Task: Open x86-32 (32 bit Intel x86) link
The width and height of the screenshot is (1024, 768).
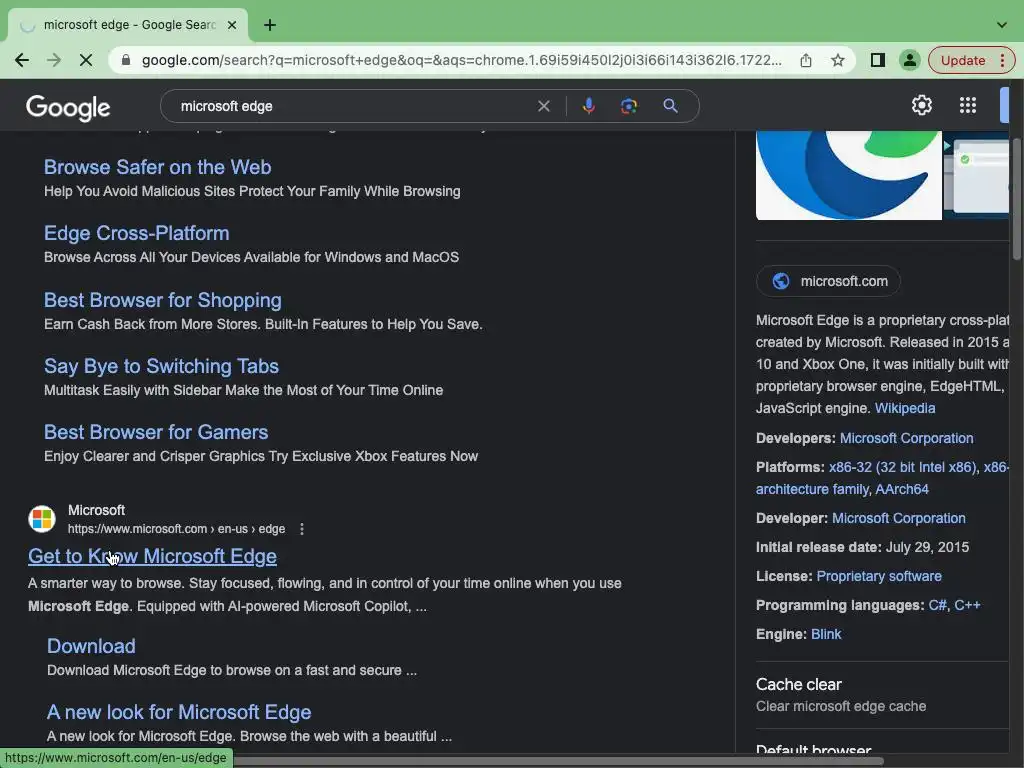Action: point(903,467)
